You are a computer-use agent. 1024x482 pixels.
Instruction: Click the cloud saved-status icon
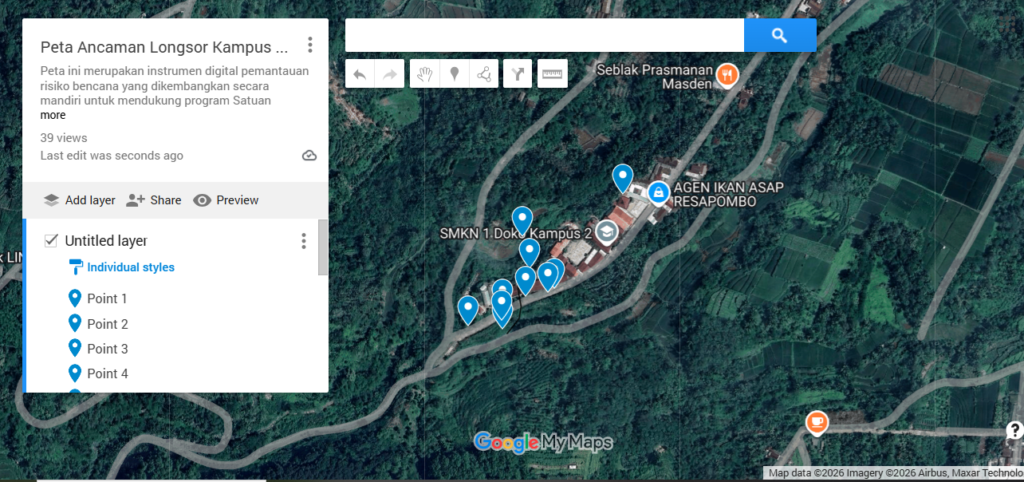tap(309, 156)
